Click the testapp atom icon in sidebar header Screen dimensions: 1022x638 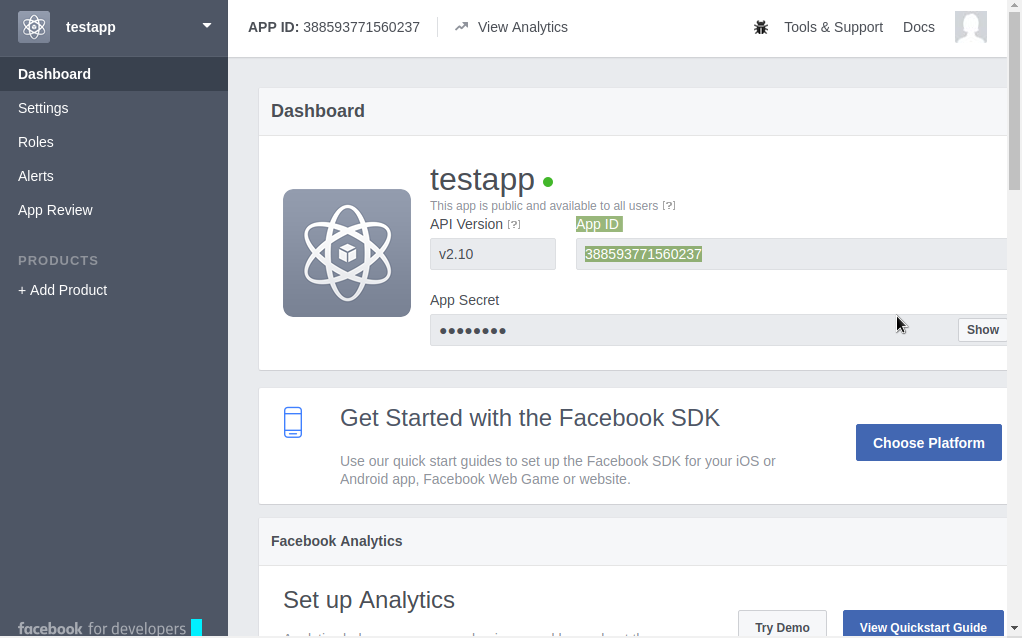(34, 27)
